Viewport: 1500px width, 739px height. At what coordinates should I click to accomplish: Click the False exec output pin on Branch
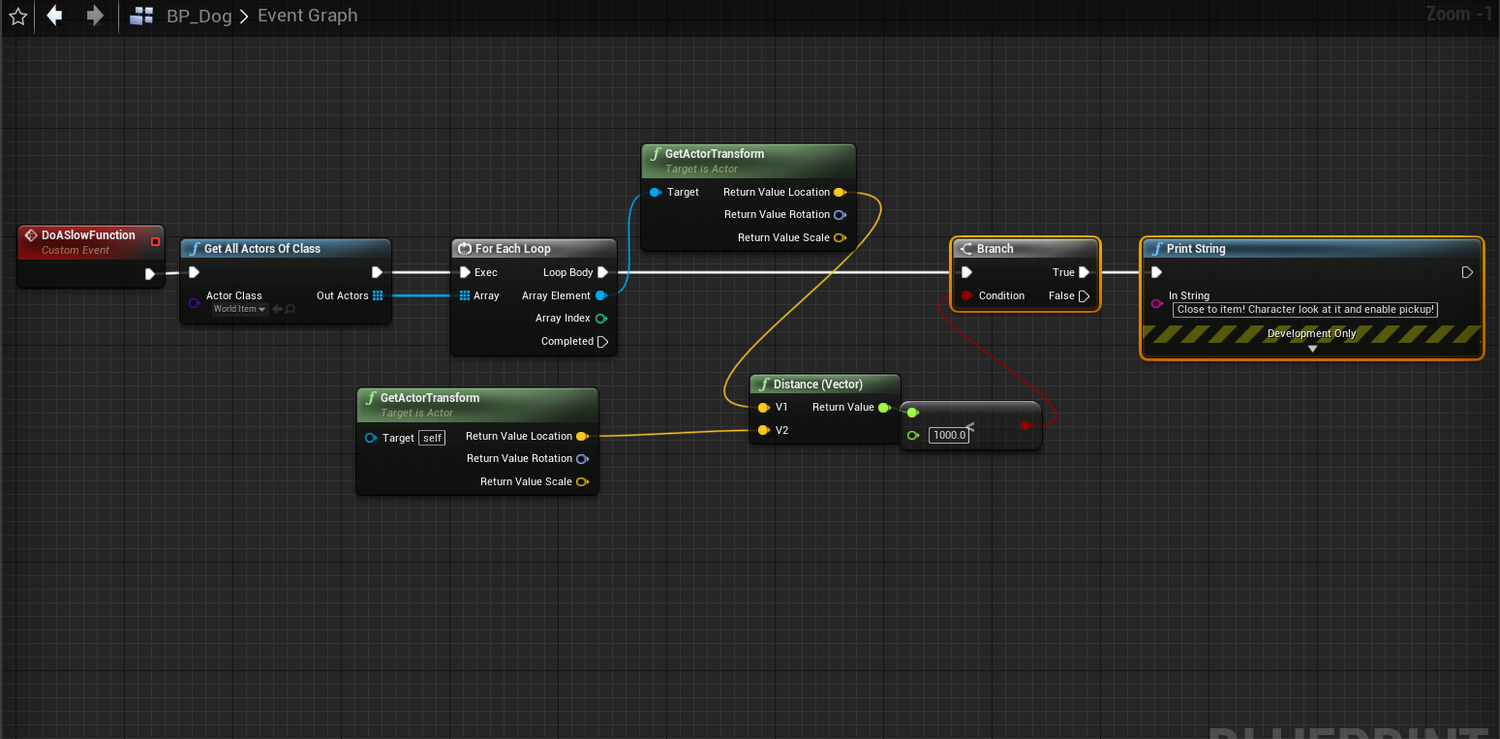1084,295
